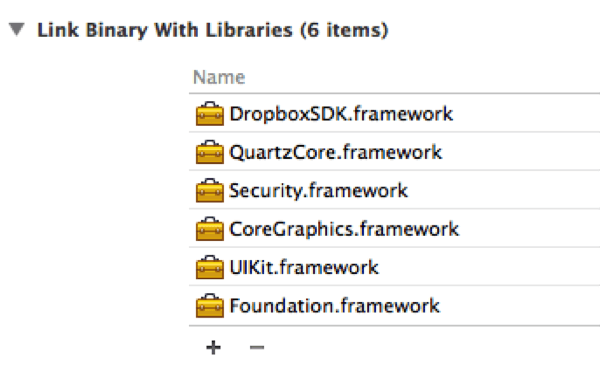Select the QuartzCore.framework row

pos(395,152)
